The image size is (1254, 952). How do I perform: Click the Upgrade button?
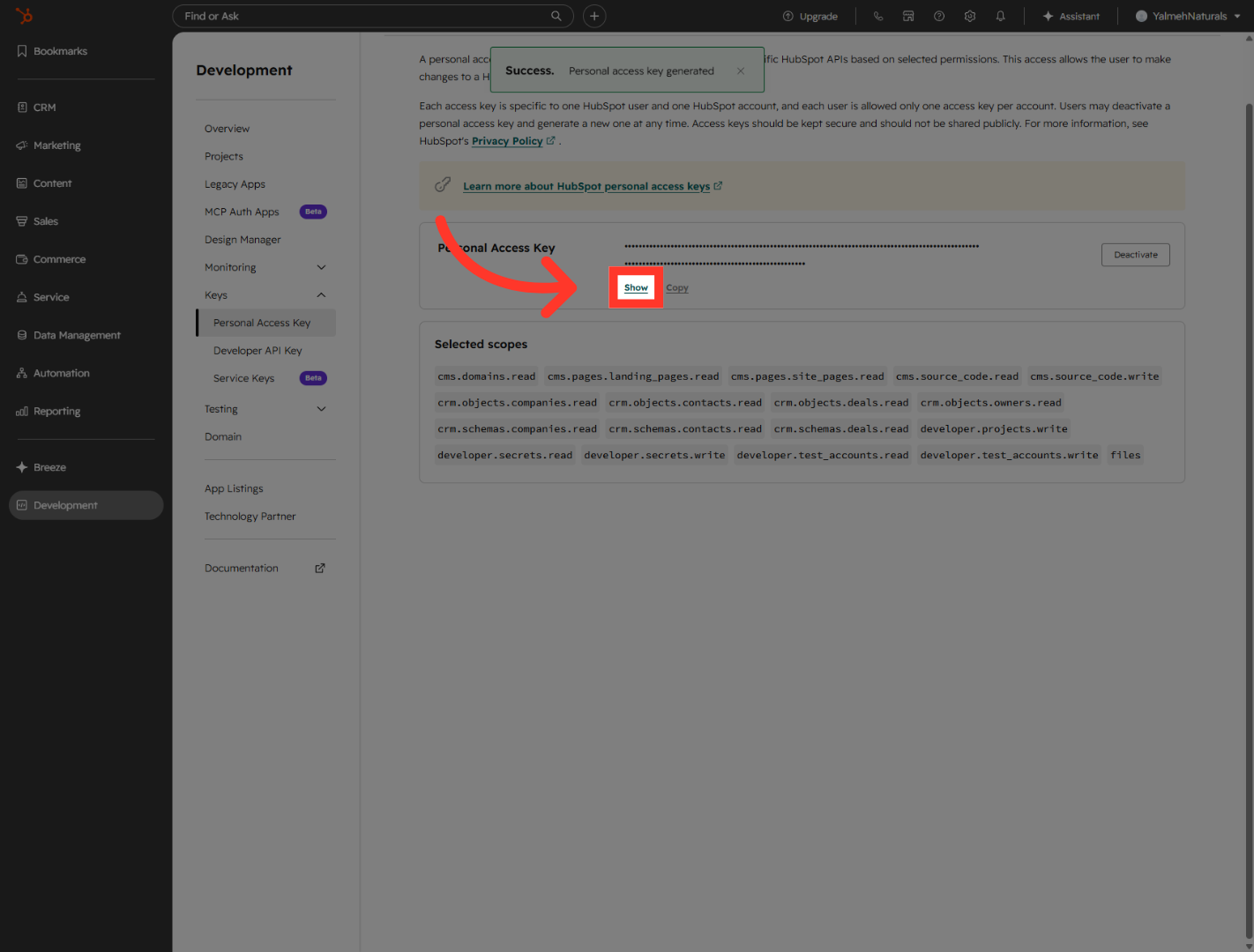click(x=810, y=16)
